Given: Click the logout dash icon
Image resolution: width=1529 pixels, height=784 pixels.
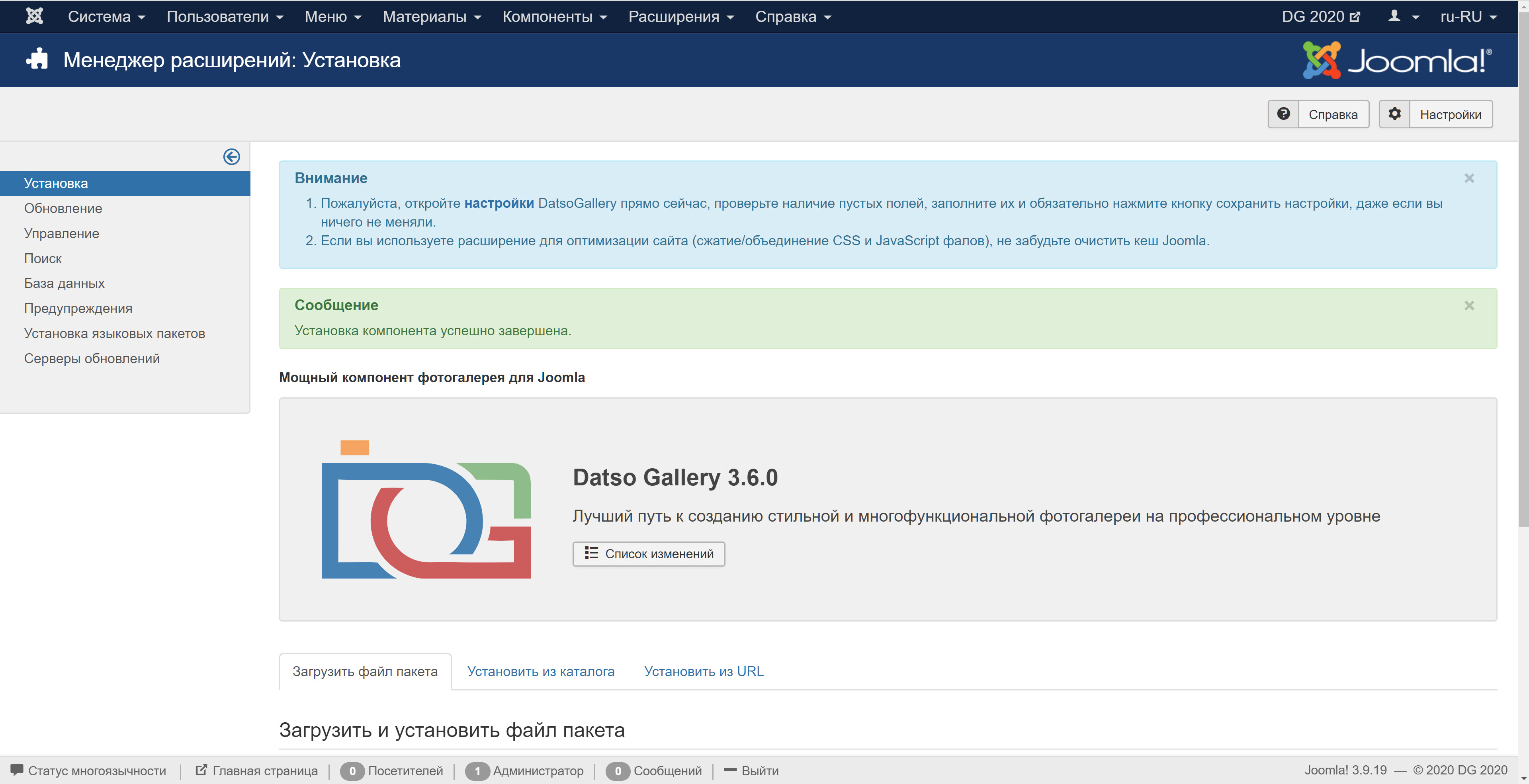Looking at the screenshot, I should 730,770.
